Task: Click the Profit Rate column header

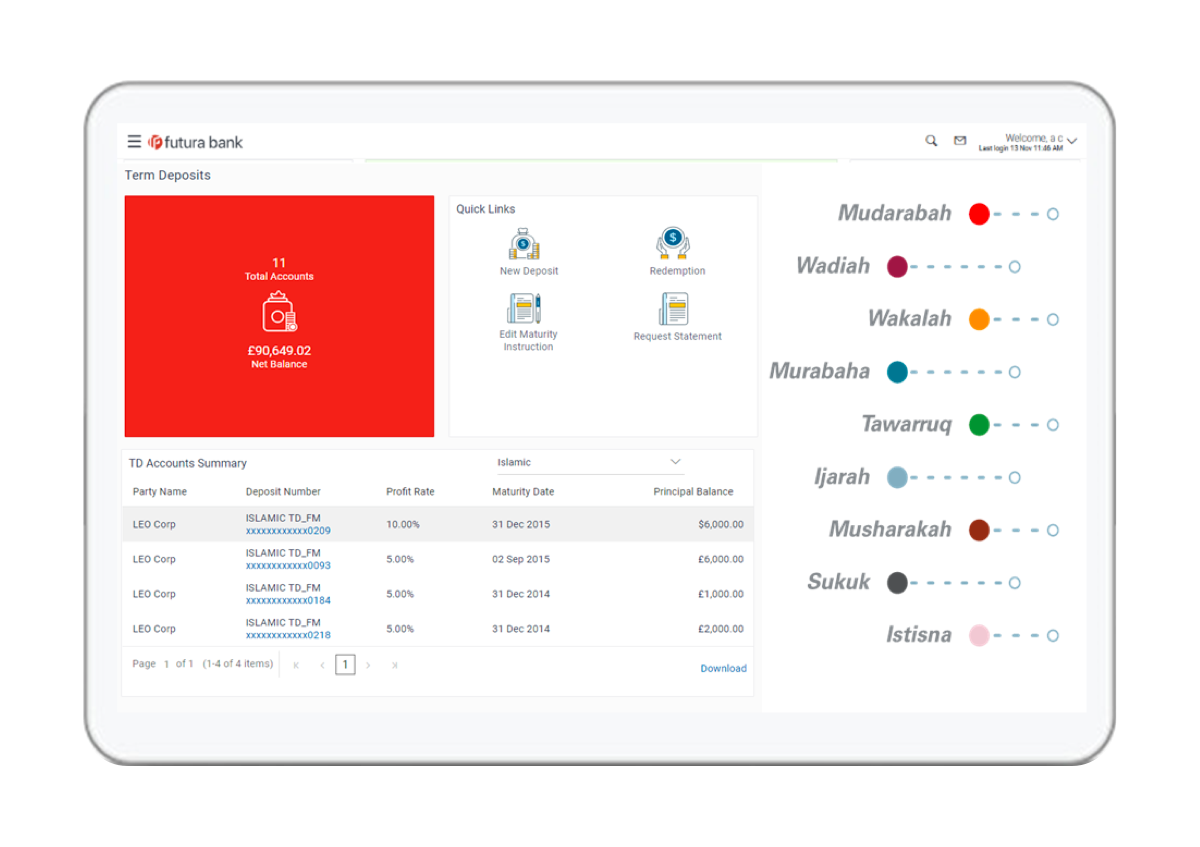Action: coord(410,492)
